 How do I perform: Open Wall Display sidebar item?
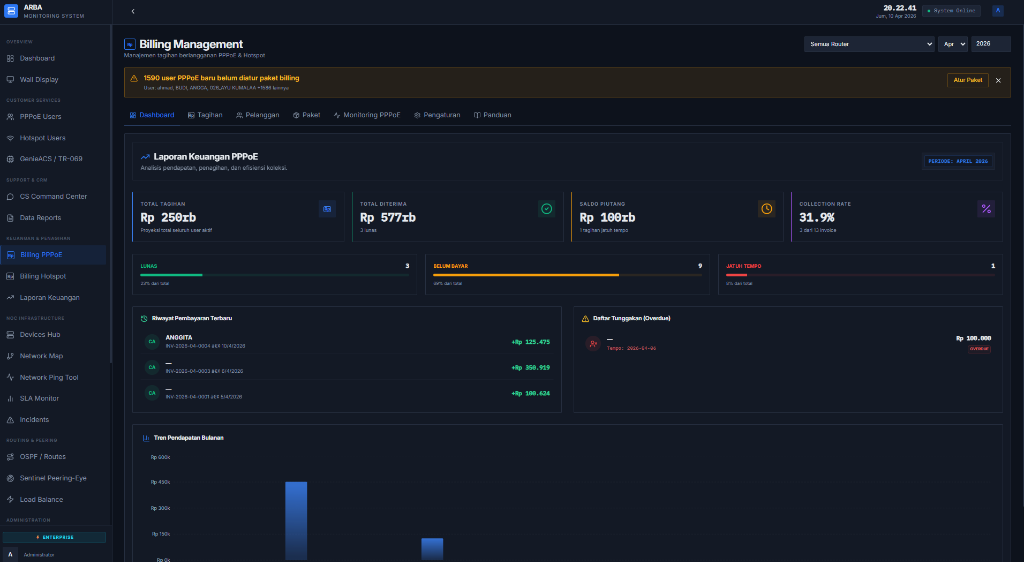coord(39,80)
